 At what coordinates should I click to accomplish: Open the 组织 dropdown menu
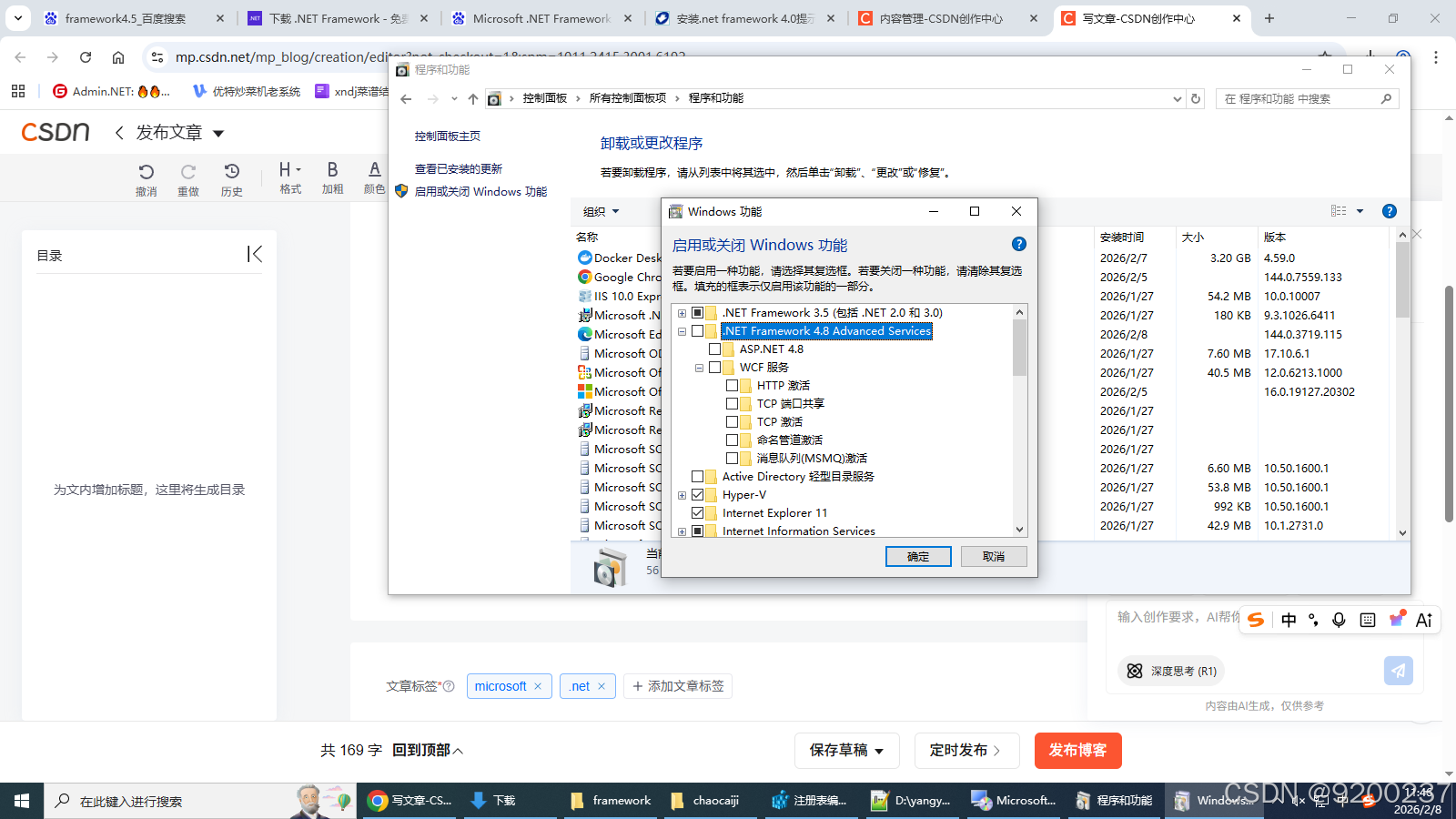click(601, 211)
